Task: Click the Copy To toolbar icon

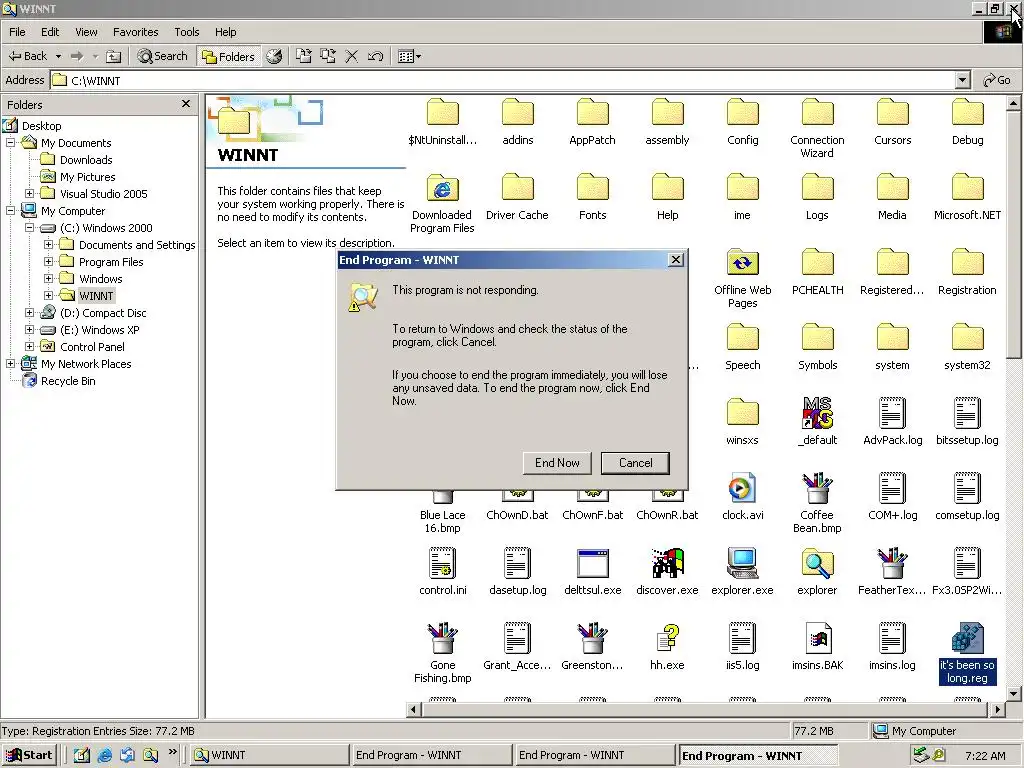Action: coord(328,56)
